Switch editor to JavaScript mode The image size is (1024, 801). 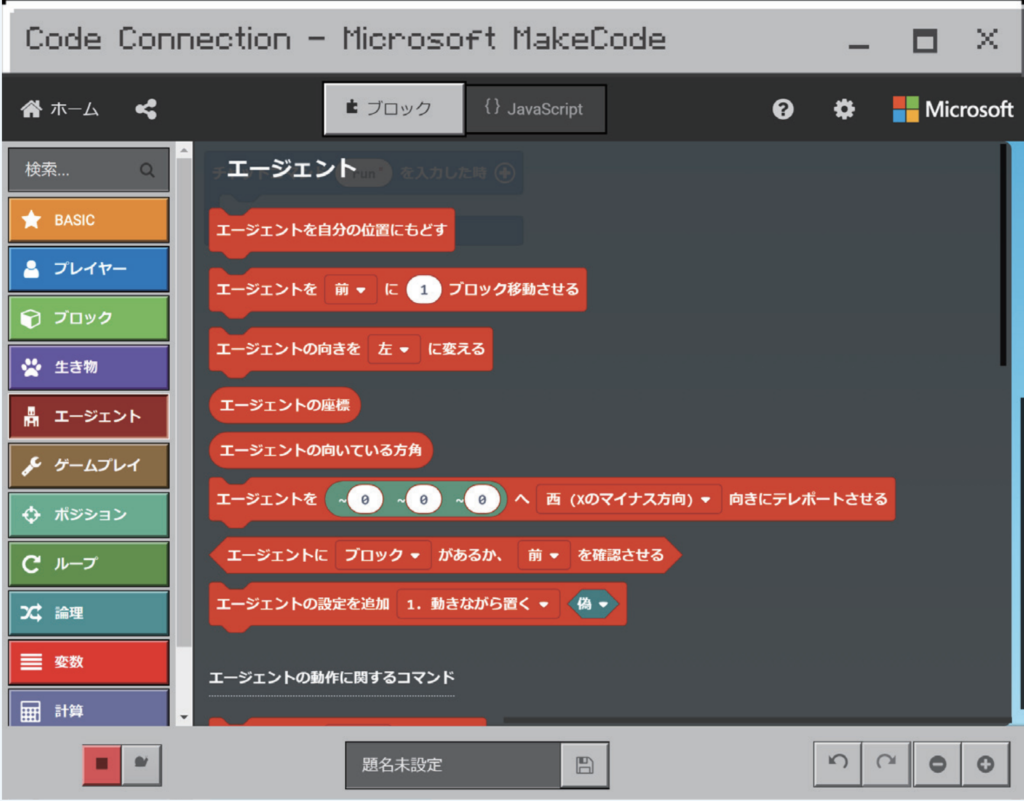534,109
